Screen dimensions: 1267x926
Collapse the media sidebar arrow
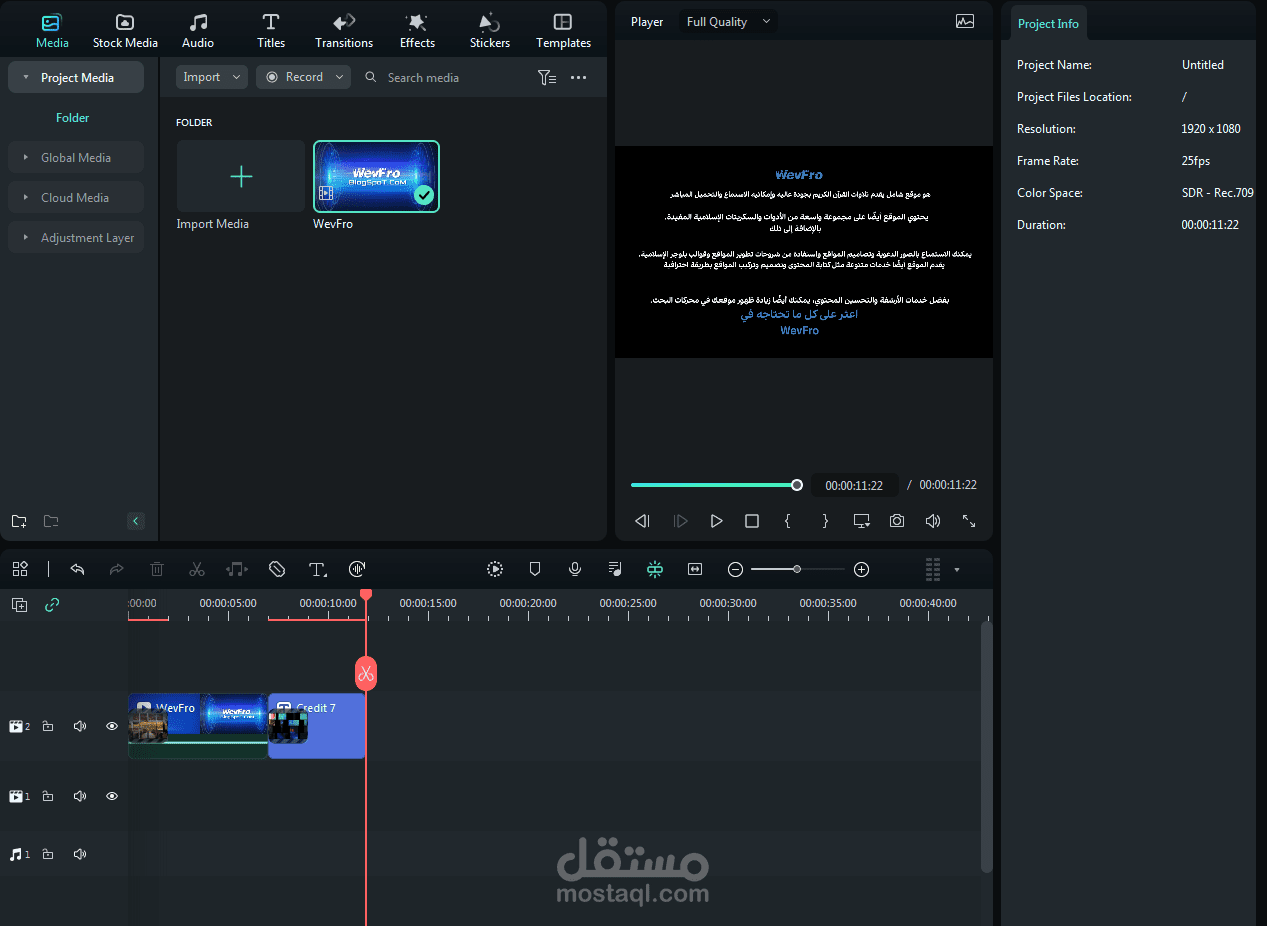click(136, 521)
